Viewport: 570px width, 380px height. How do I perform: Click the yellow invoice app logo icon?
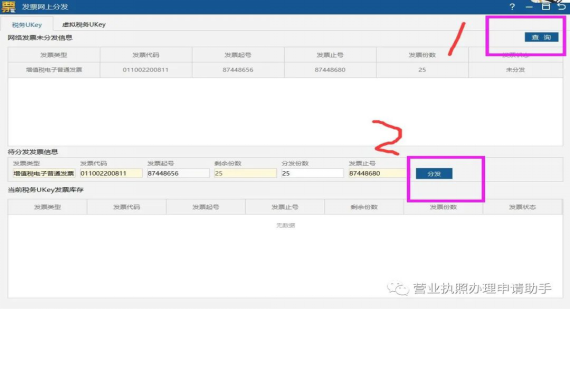pyautogui.click(x=8, y=6)
